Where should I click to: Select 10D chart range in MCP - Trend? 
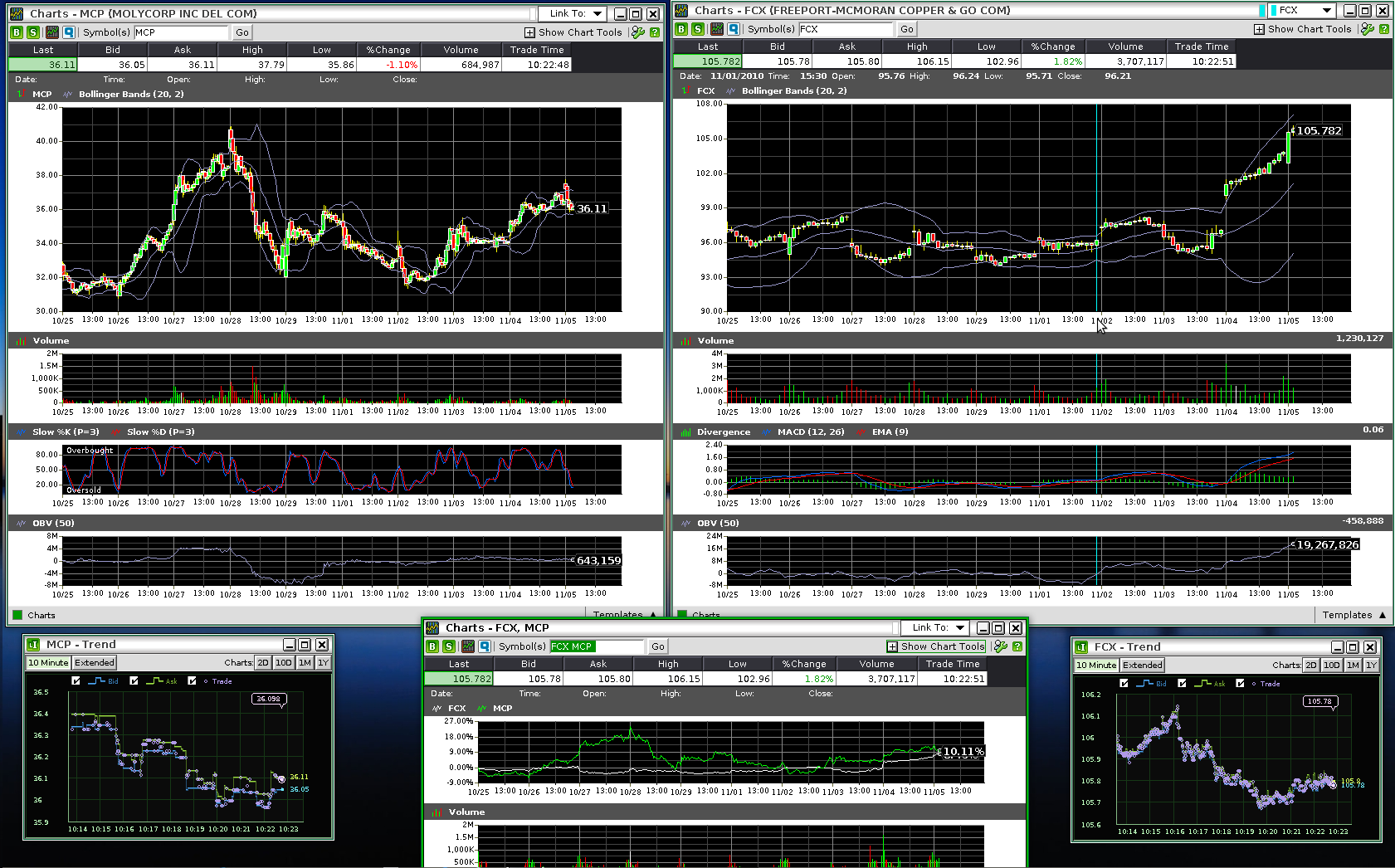pos(284,663)
